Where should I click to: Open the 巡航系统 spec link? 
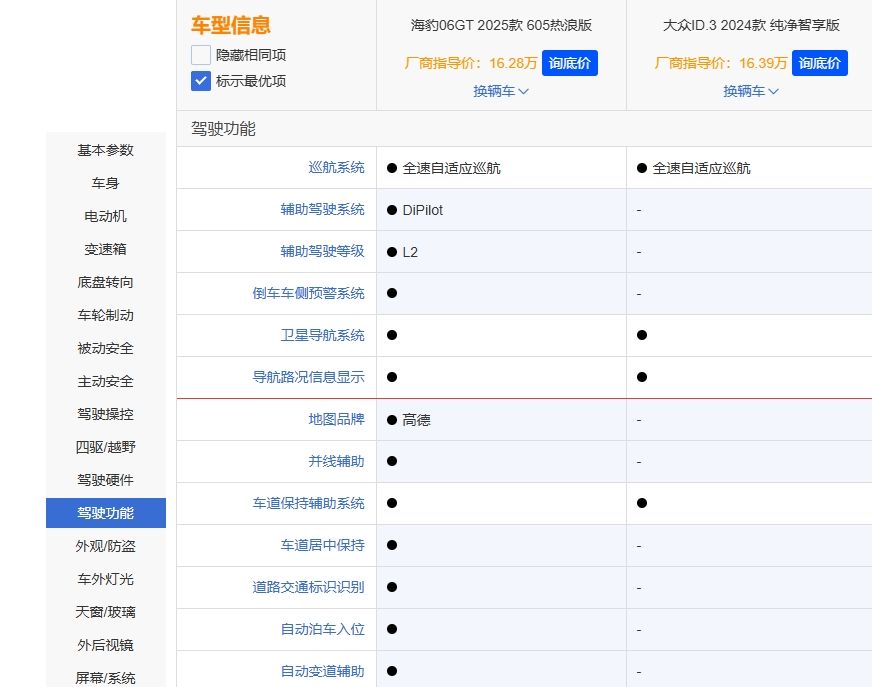click(x=337, y=167)
